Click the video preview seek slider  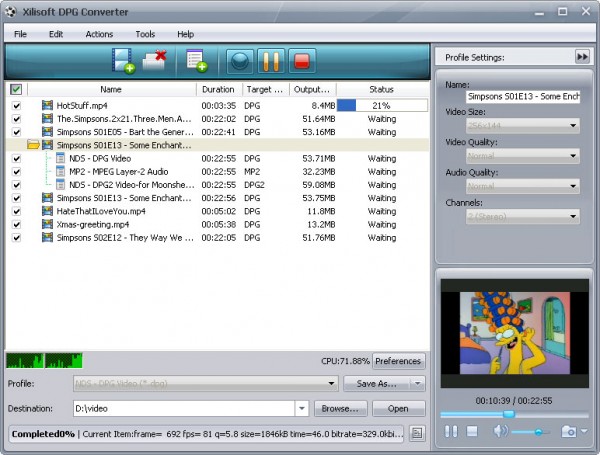point(511,414)
